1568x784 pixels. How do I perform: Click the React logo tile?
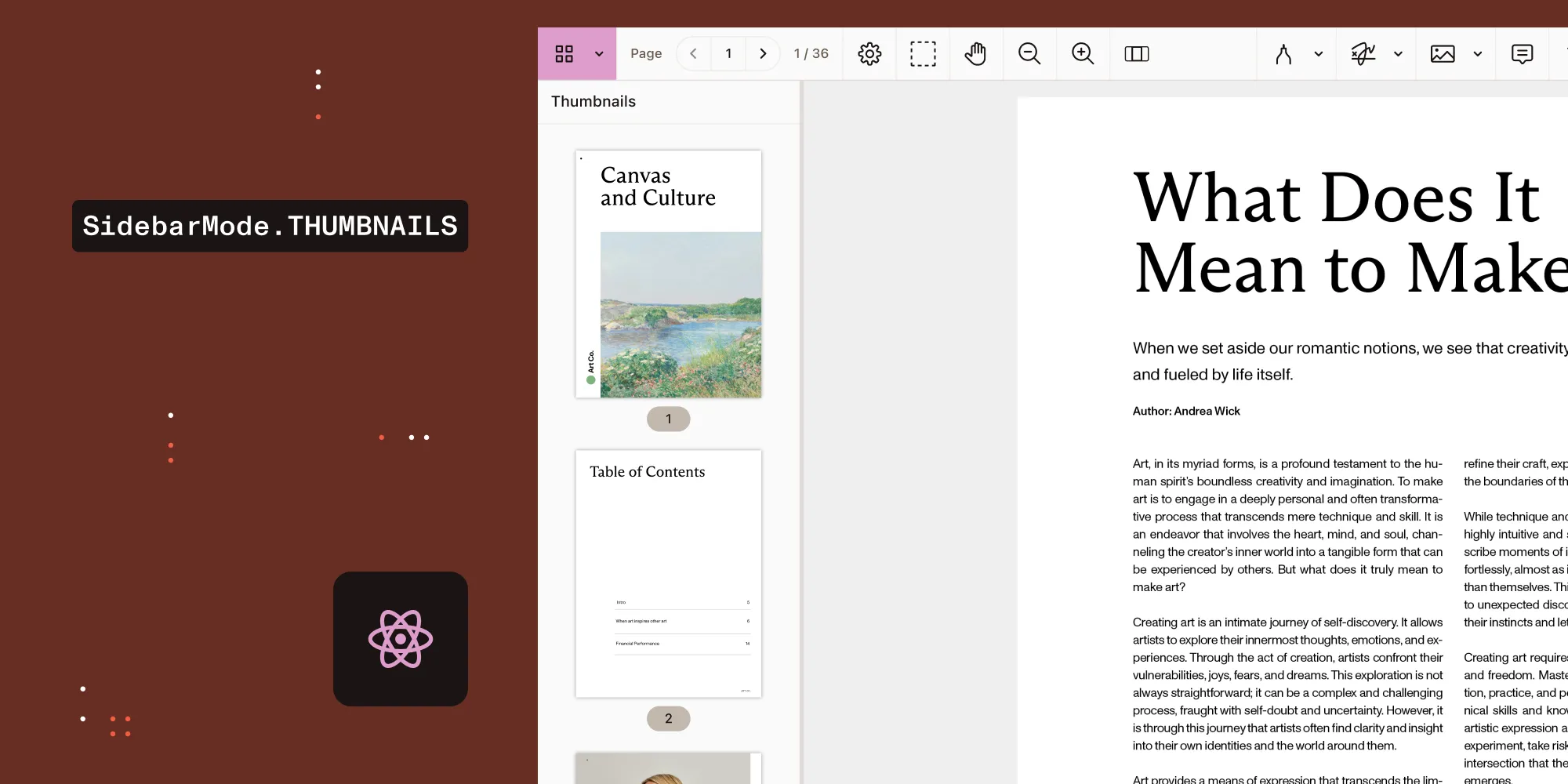[x=401, y=639]
